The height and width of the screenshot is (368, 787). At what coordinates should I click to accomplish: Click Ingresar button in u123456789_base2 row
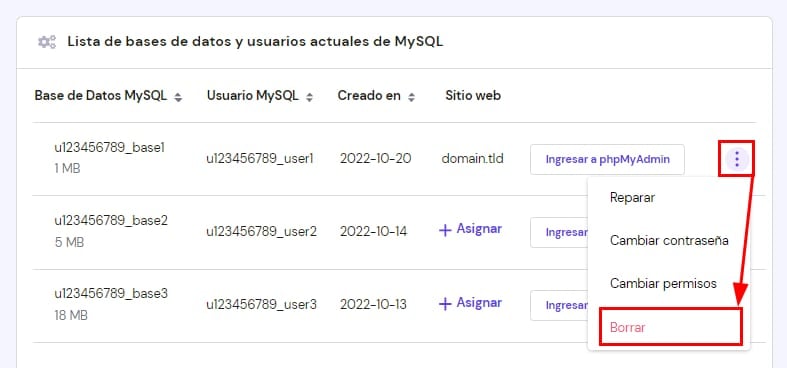click(x=560, y=232)
